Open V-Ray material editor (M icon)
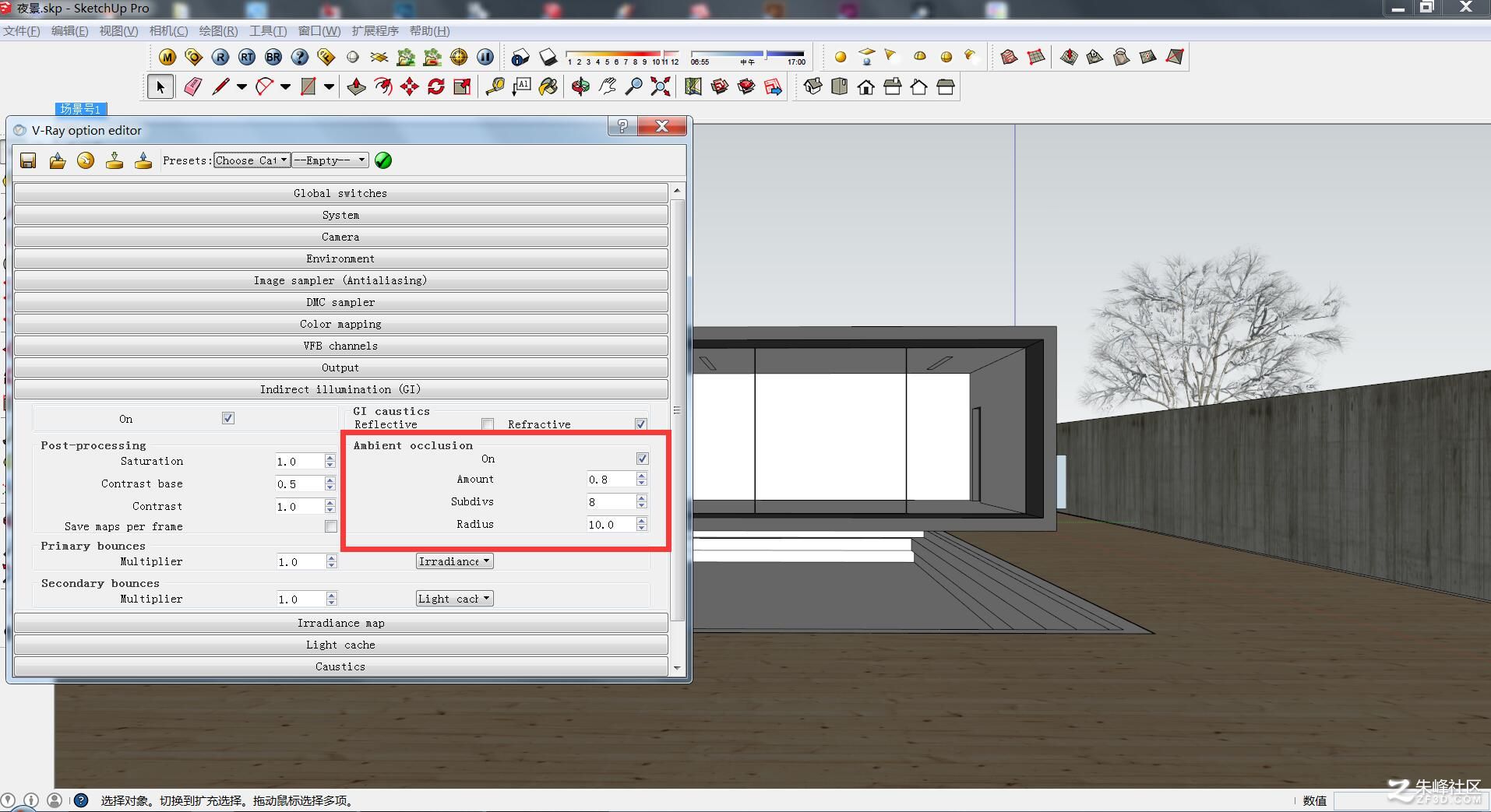Viewport: 1491px width, 812px height. click(167, 57)
